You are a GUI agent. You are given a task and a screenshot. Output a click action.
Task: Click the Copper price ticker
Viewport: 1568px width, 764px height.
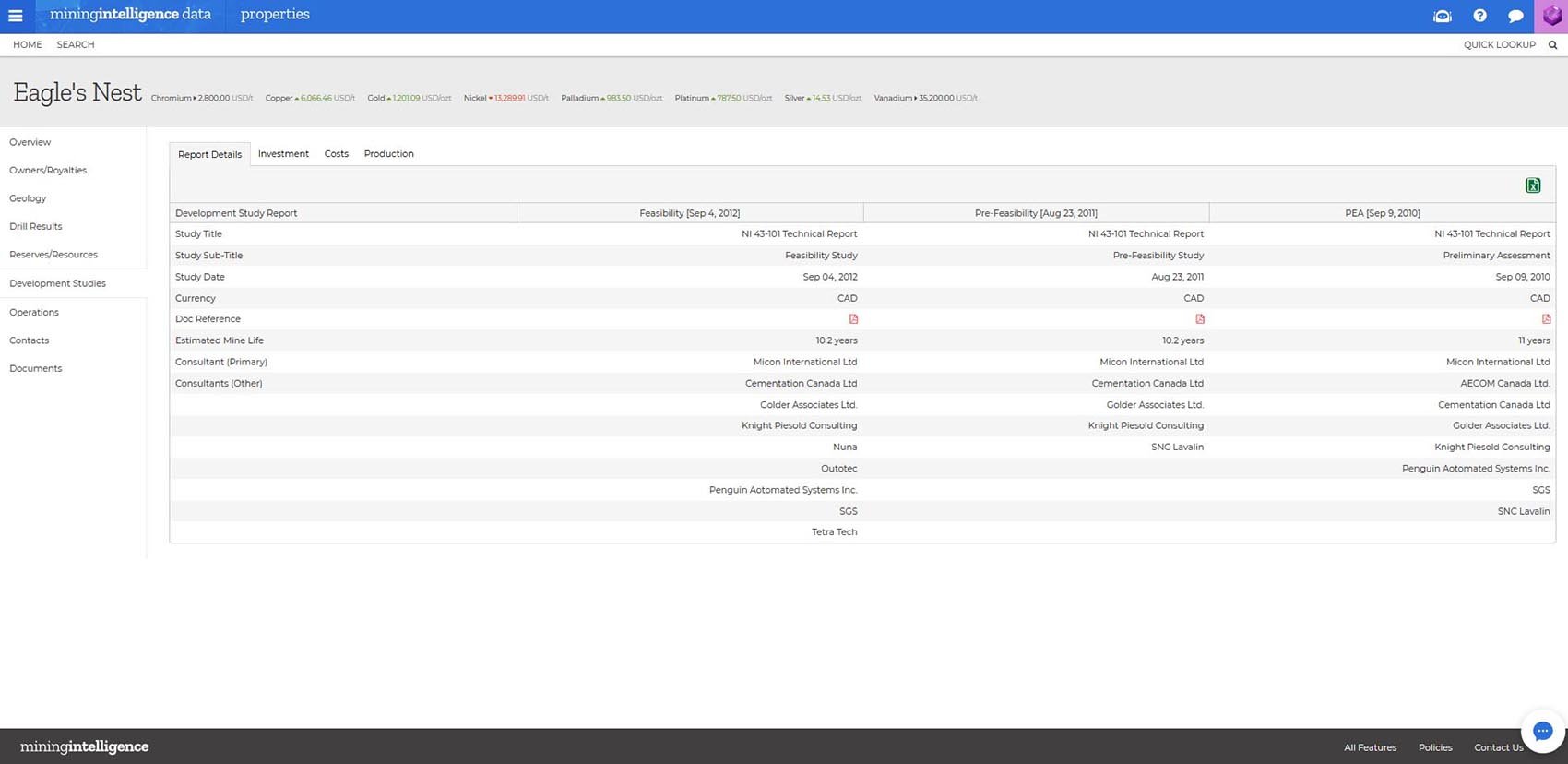[x=310, y=98]
